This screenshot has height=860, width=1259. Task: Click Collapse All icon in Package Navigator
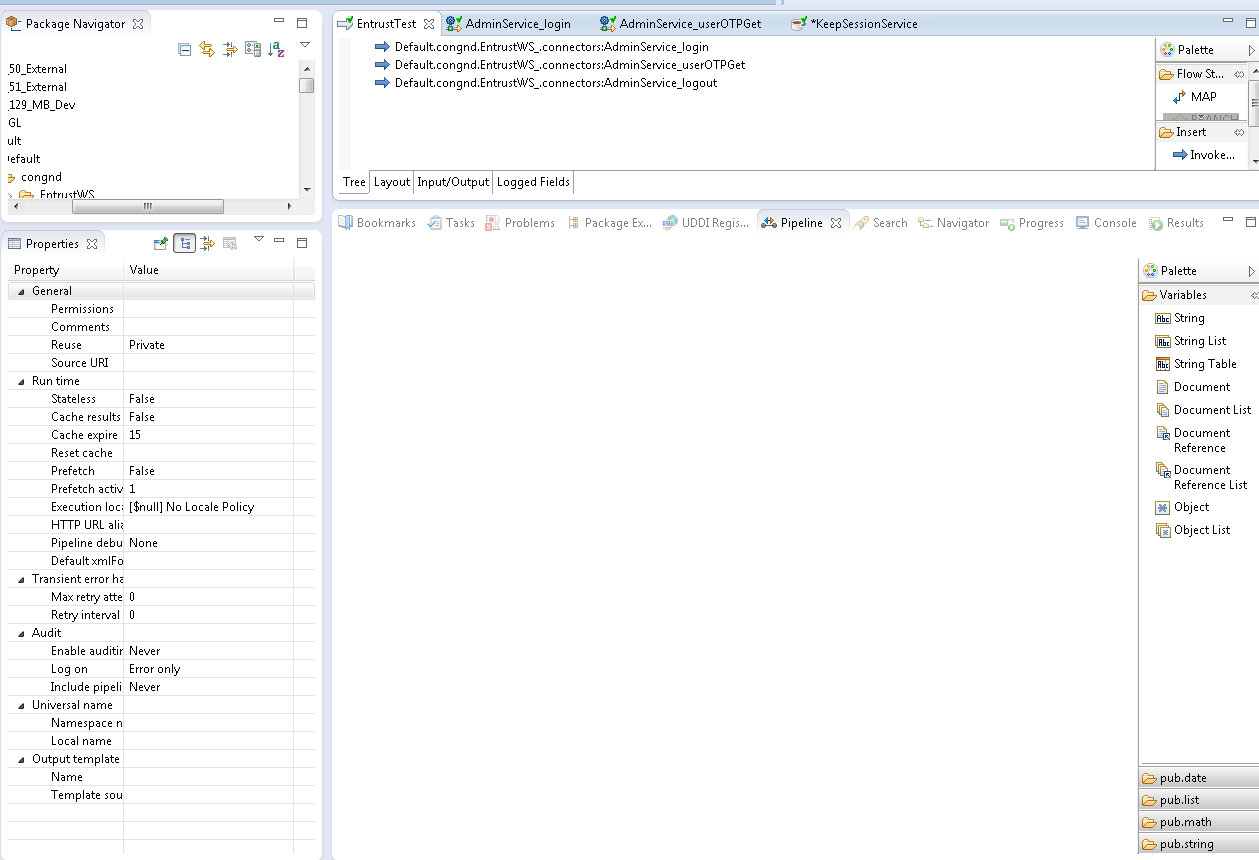185,49
